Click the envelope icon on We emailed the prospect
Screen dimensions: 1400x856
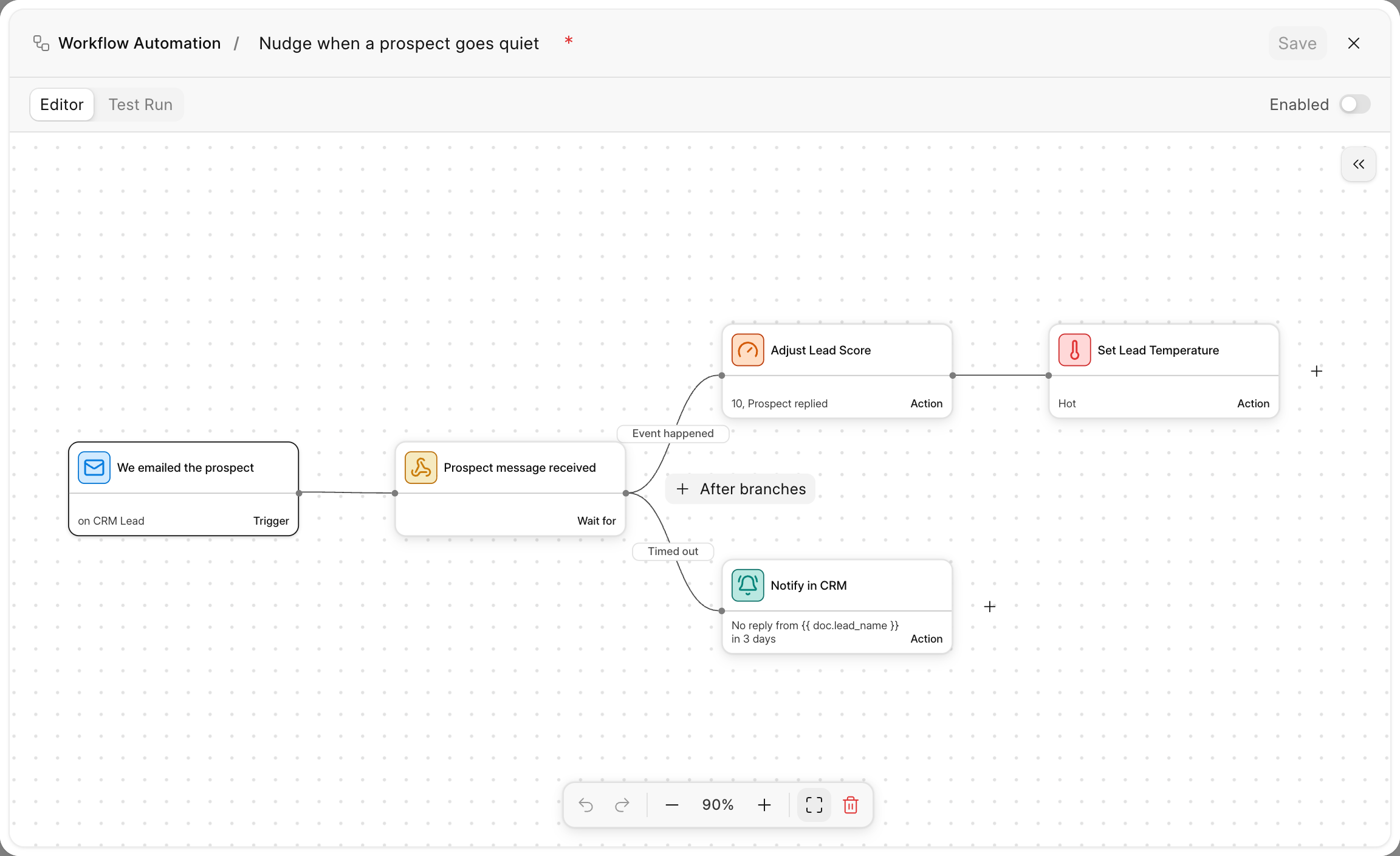(94, 468)
